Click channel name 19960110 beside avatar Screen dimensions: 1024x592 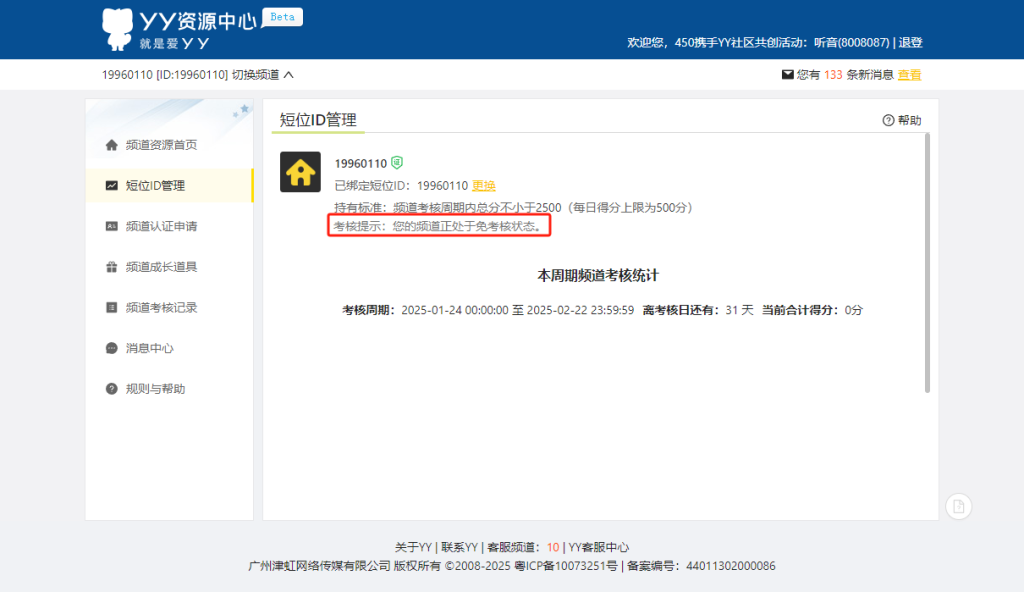click(360, 163)
